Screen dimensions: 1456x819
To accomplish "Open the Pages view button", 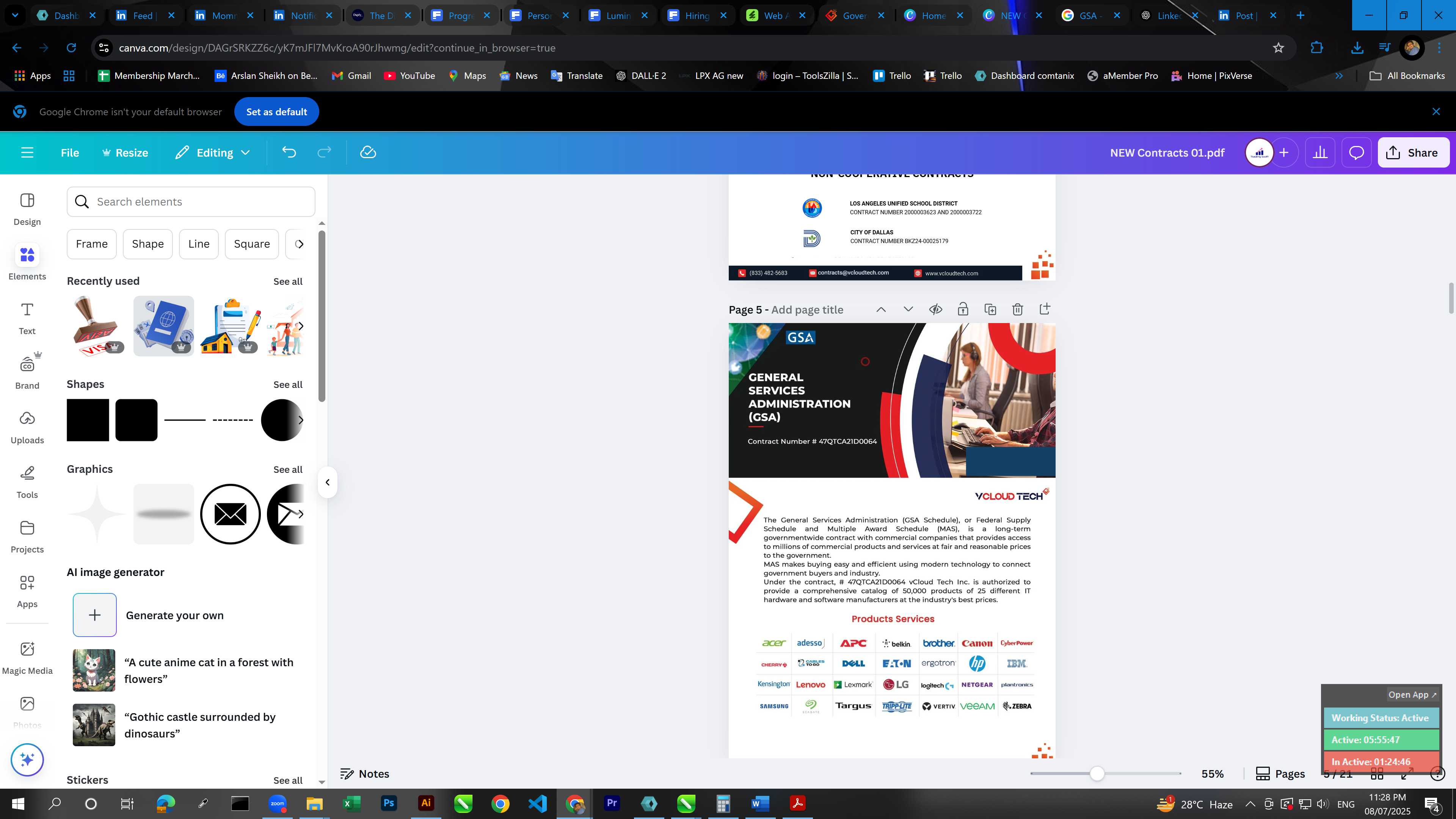I will pyautogui.click(x=1280, y=774).
